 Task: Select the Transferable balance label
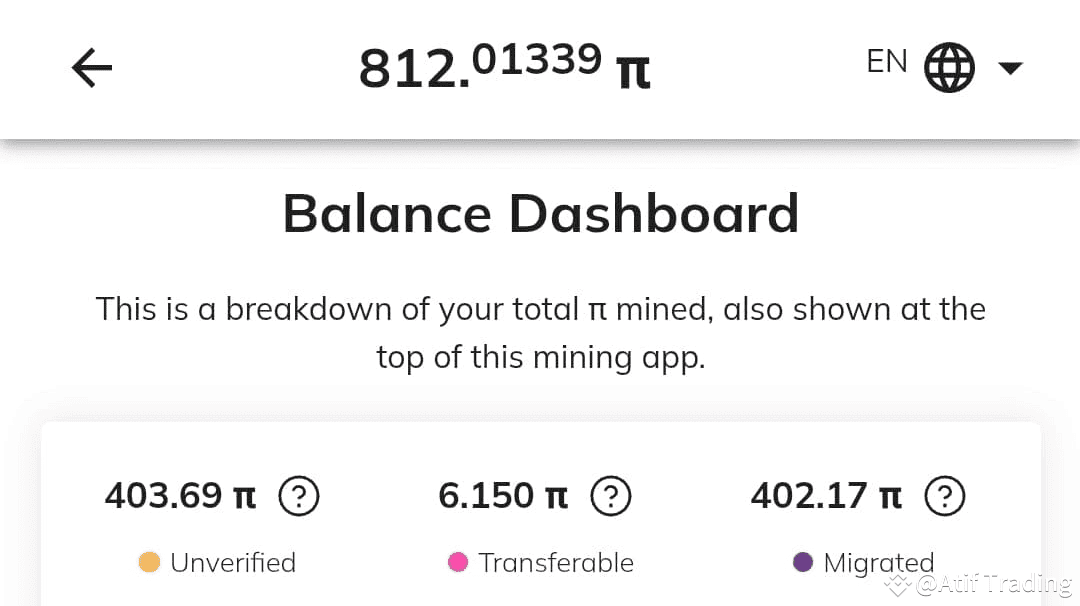(556, 563)
